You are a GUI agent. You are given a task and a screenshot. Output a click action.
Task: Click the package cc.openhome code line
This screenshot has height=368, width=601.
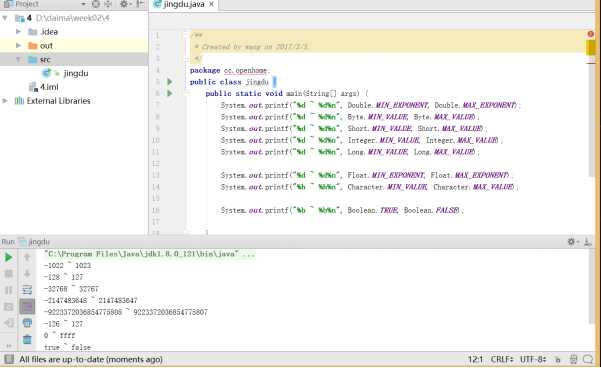(x=230, y=71)
